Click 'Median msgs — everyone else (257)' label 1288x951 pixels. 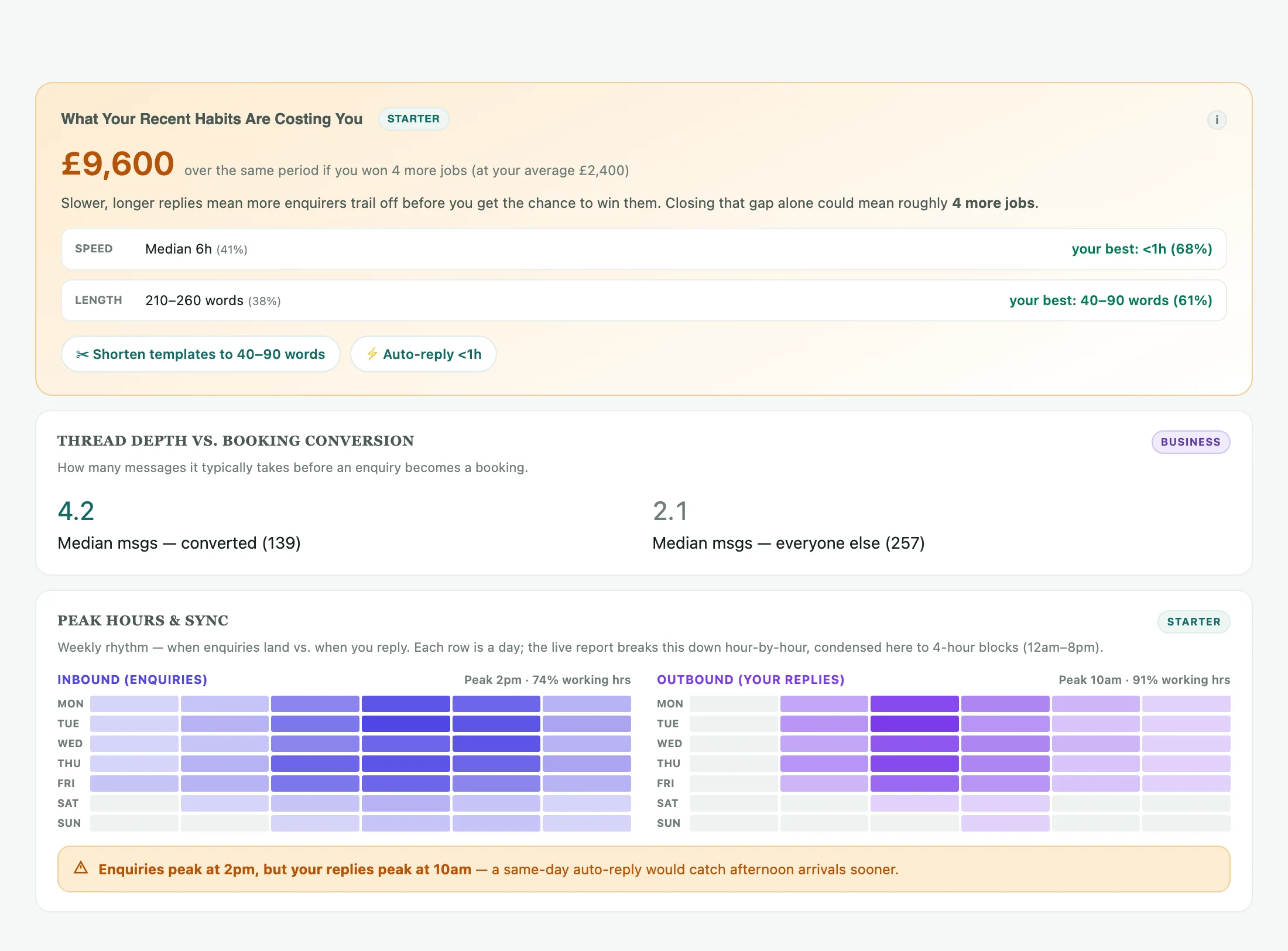[789, 543]
